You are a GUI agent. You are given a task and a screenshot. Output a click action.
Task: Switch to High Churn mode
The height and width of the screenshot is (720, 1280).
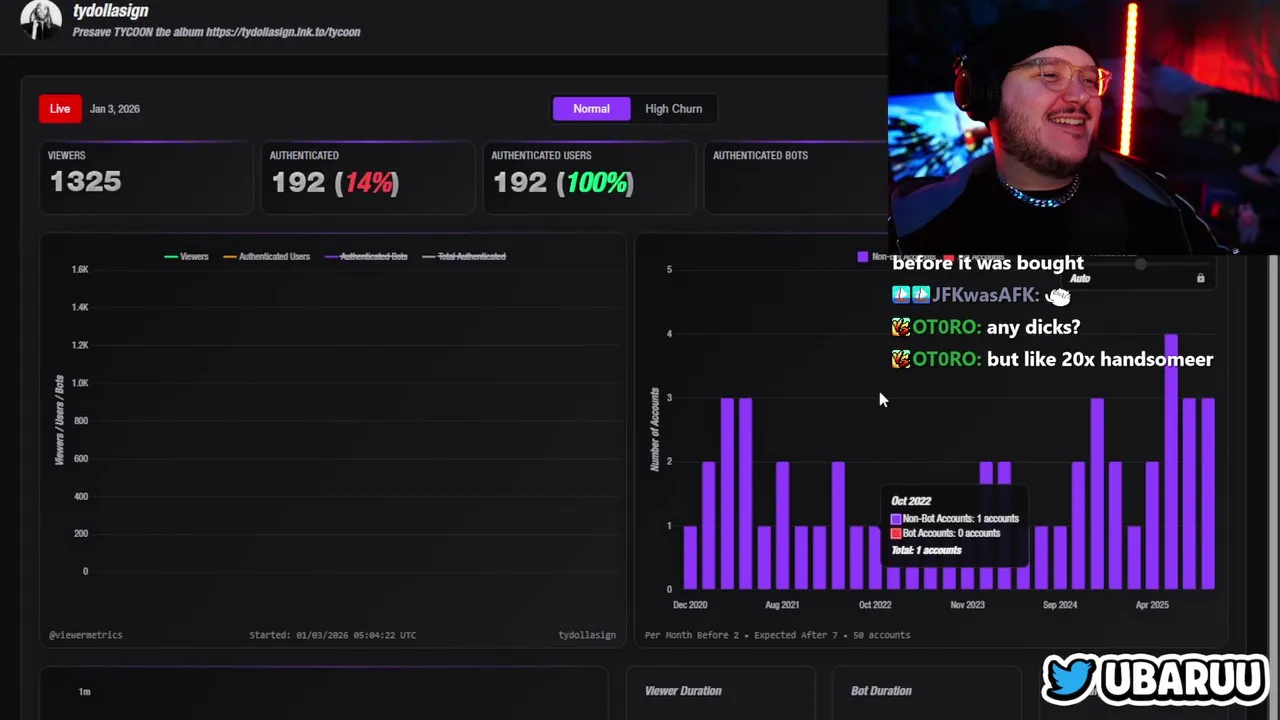click(673, 109)
